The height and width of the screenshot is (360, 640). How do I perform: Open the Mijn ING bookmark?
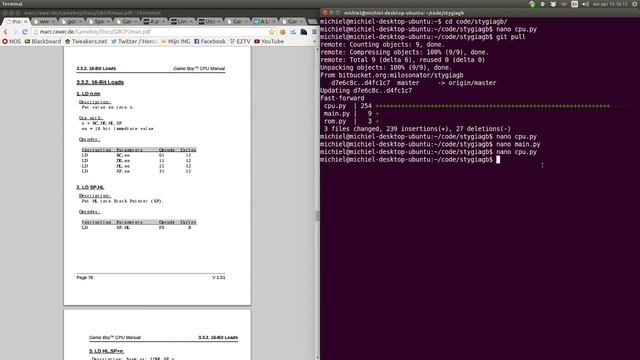(x=176, y=41)
